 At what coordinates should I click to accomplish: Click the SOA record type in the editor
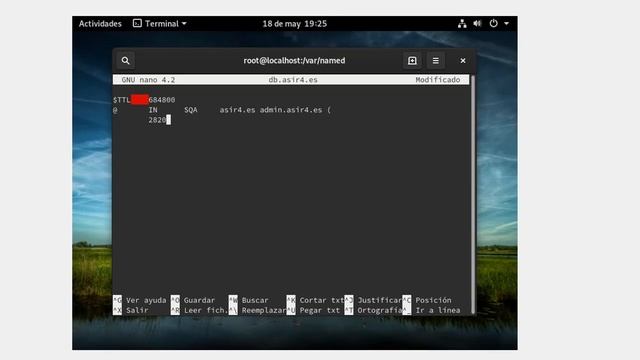(x=191, y=110)
